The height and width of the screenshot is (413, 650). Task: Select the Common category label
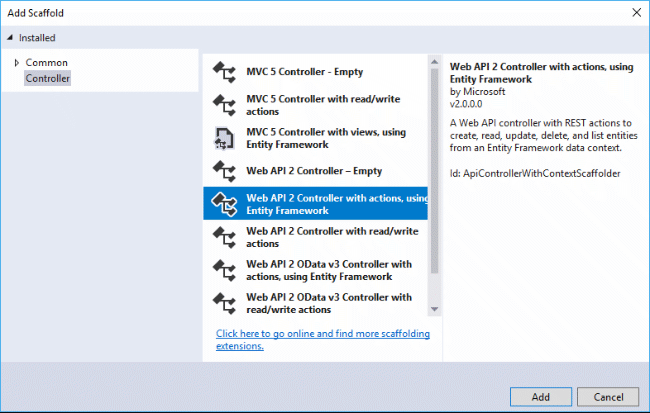tap(46, 63)
